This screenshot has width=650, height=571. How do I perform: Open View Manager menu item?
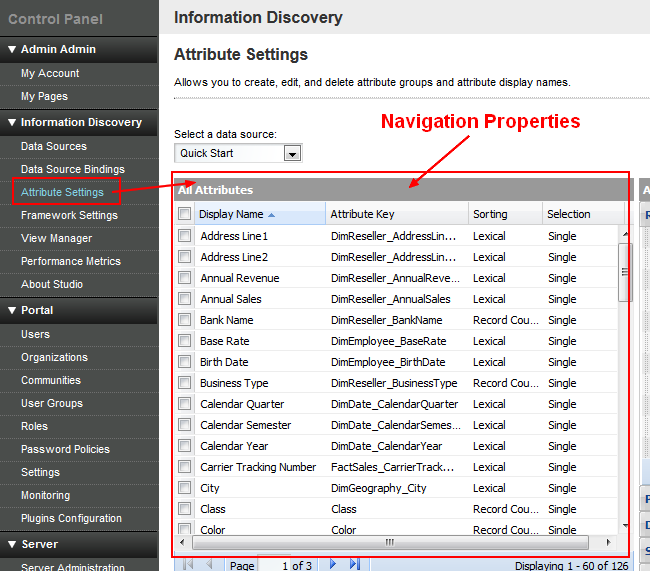pos(56,238)
